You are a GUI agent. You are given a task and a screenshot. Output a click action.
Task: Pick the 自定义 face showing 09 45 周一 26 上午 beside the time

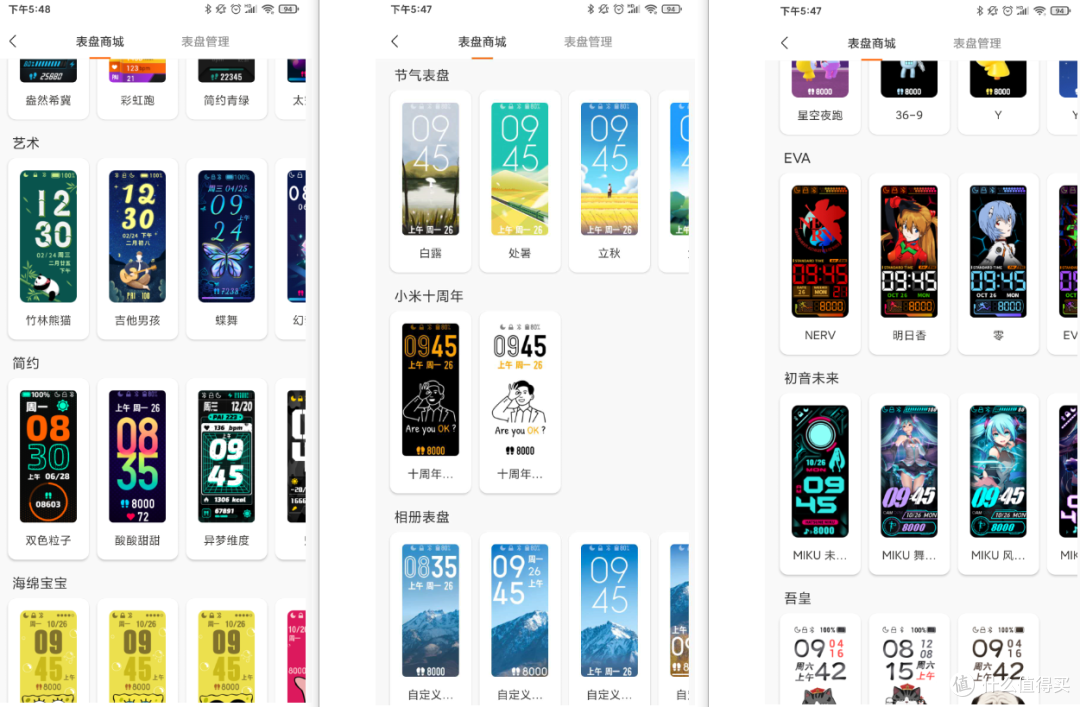[520, 619]
